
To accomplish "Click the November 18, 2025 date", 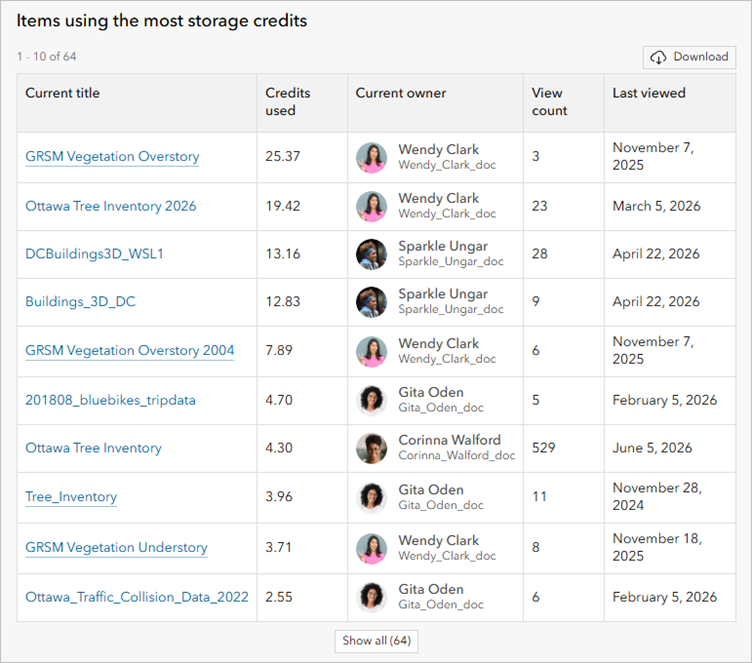I will [658, 547].
